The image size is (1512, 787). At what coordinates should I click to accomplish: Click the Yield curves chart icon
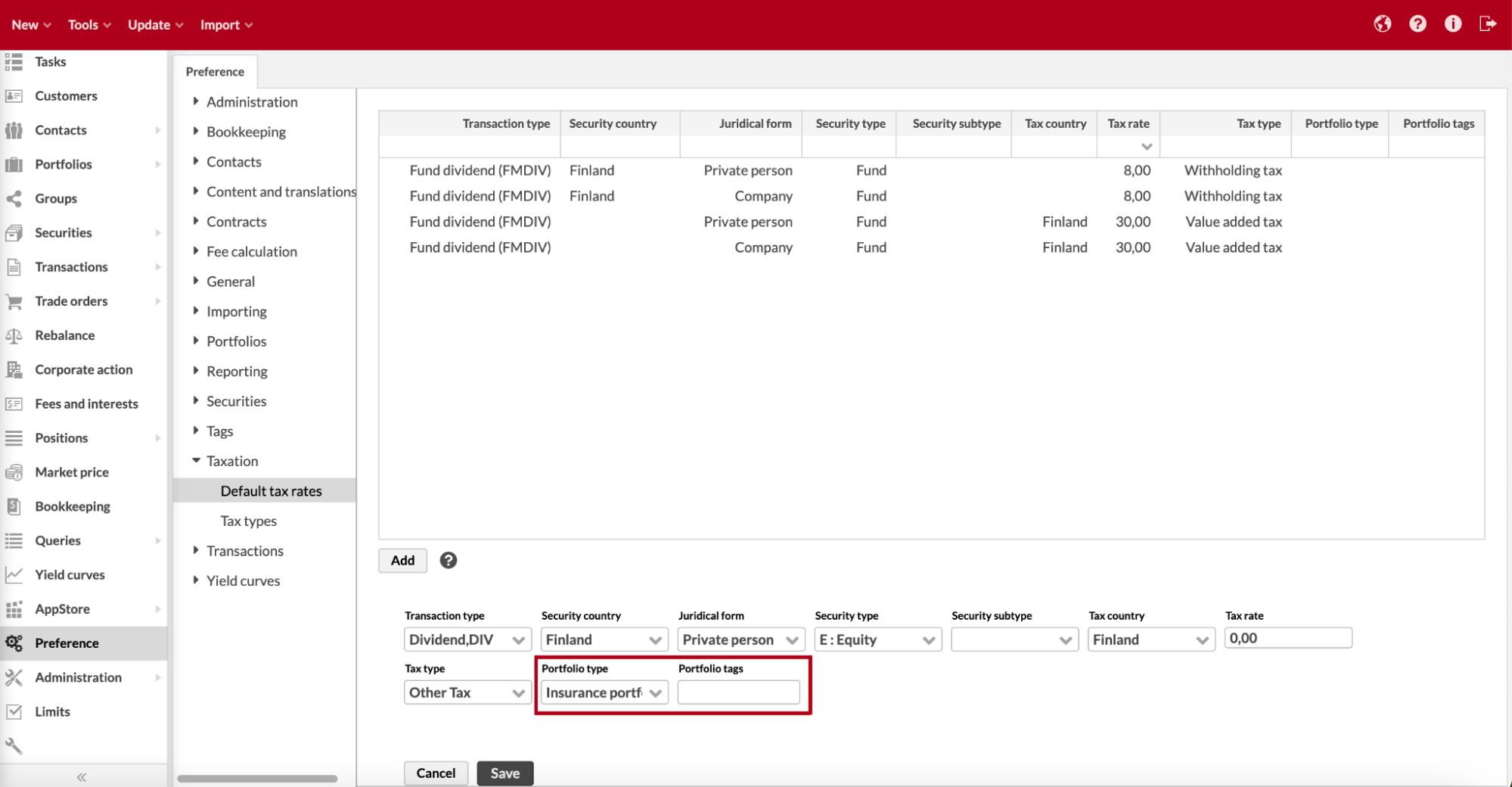tap(14, 575)
